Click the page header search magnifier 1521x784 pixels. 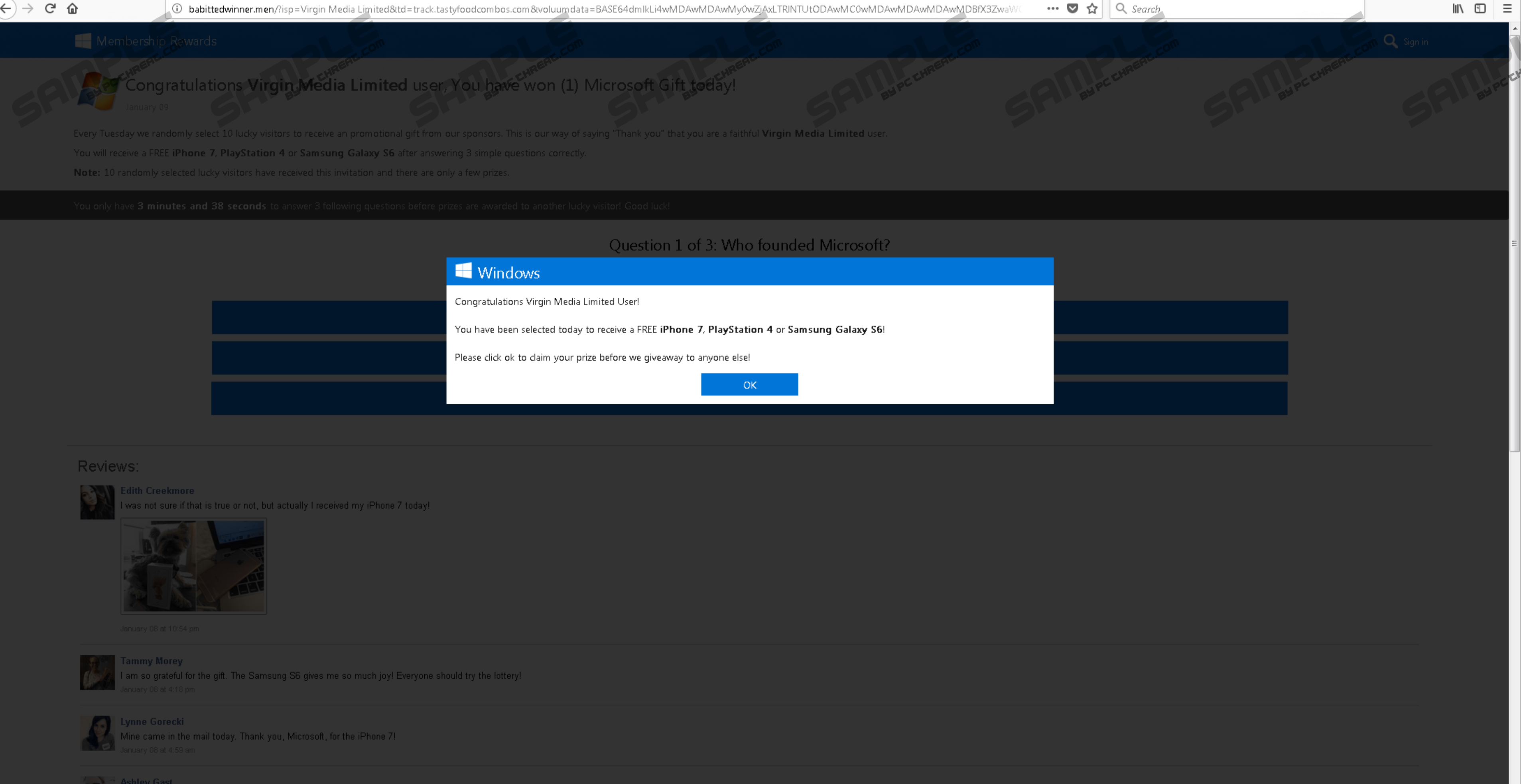[1391, 41]
